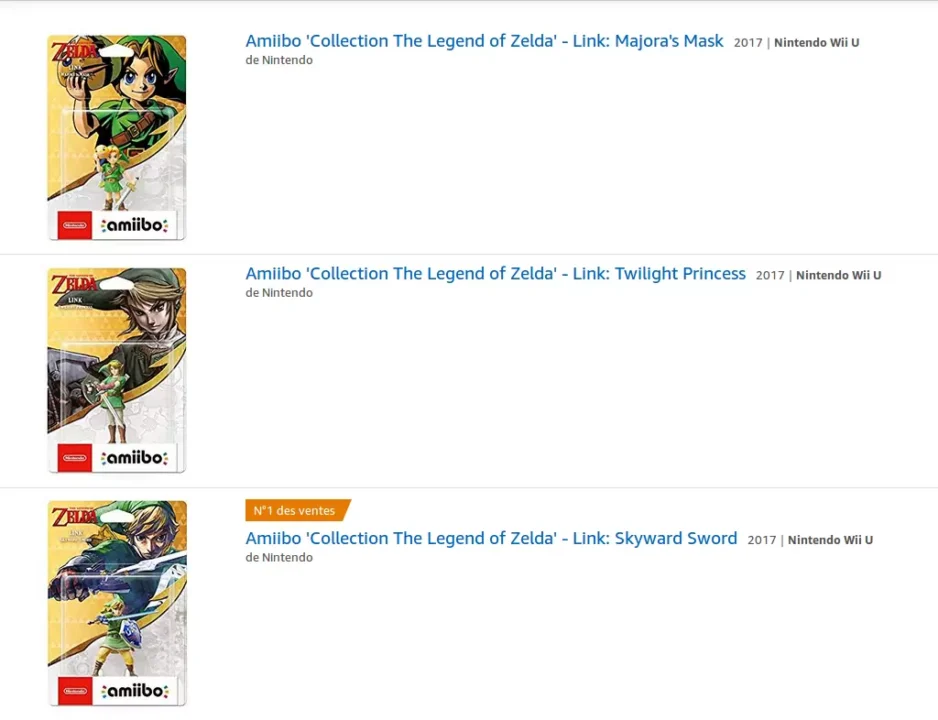Click "de Nintendo" under the Twilight Princess listing
The image size is (938, 720).
279,293
